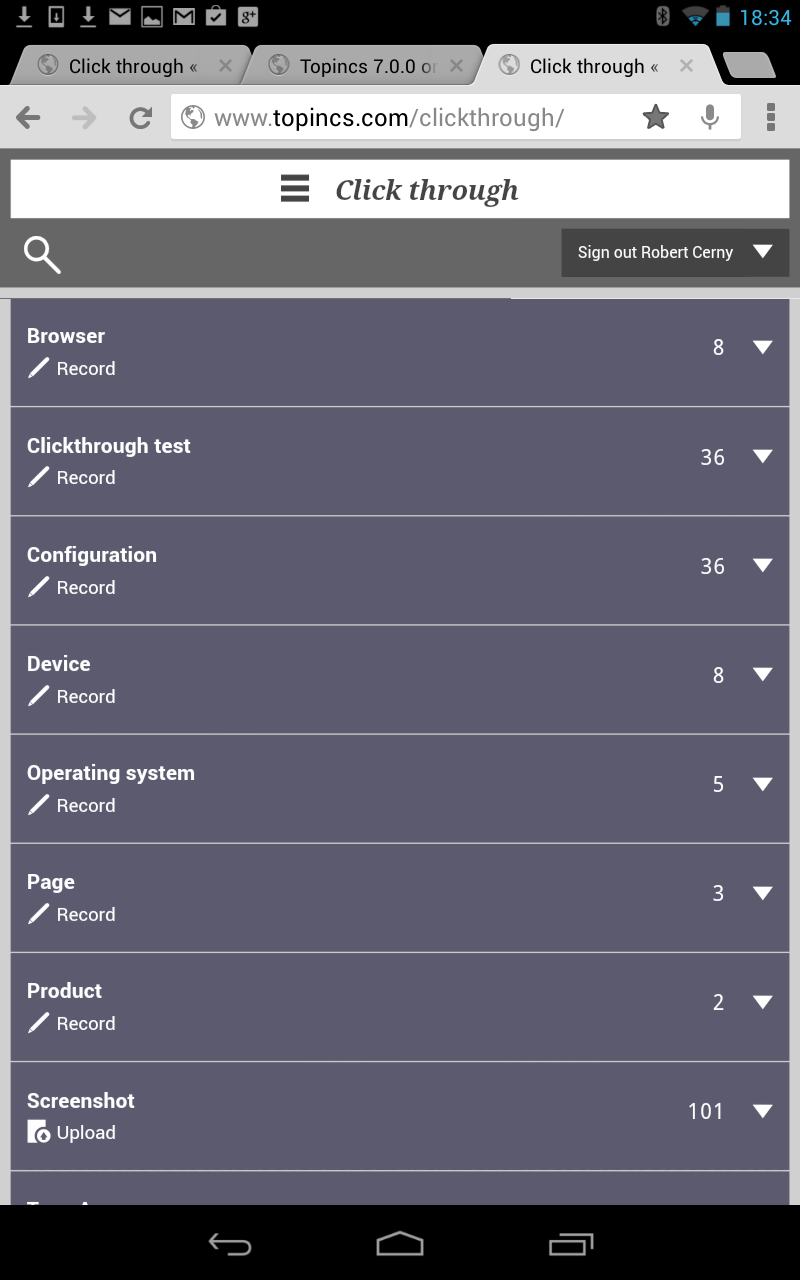Go back using browser back arrow
This screenshot has width=800, height=1280.
(x=29, y=118)
